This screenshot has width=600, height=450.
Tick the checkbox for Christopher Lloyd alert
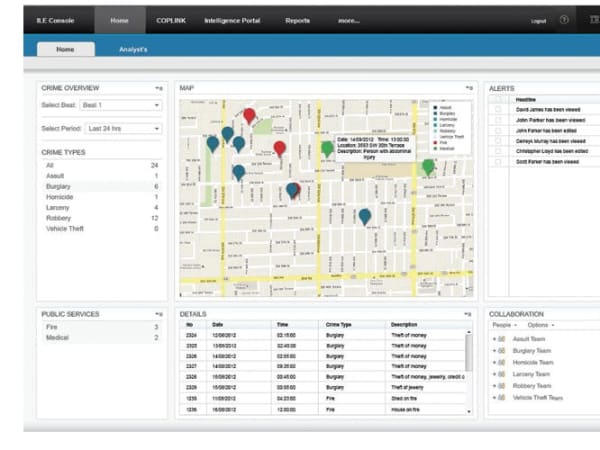pos(498,151)
